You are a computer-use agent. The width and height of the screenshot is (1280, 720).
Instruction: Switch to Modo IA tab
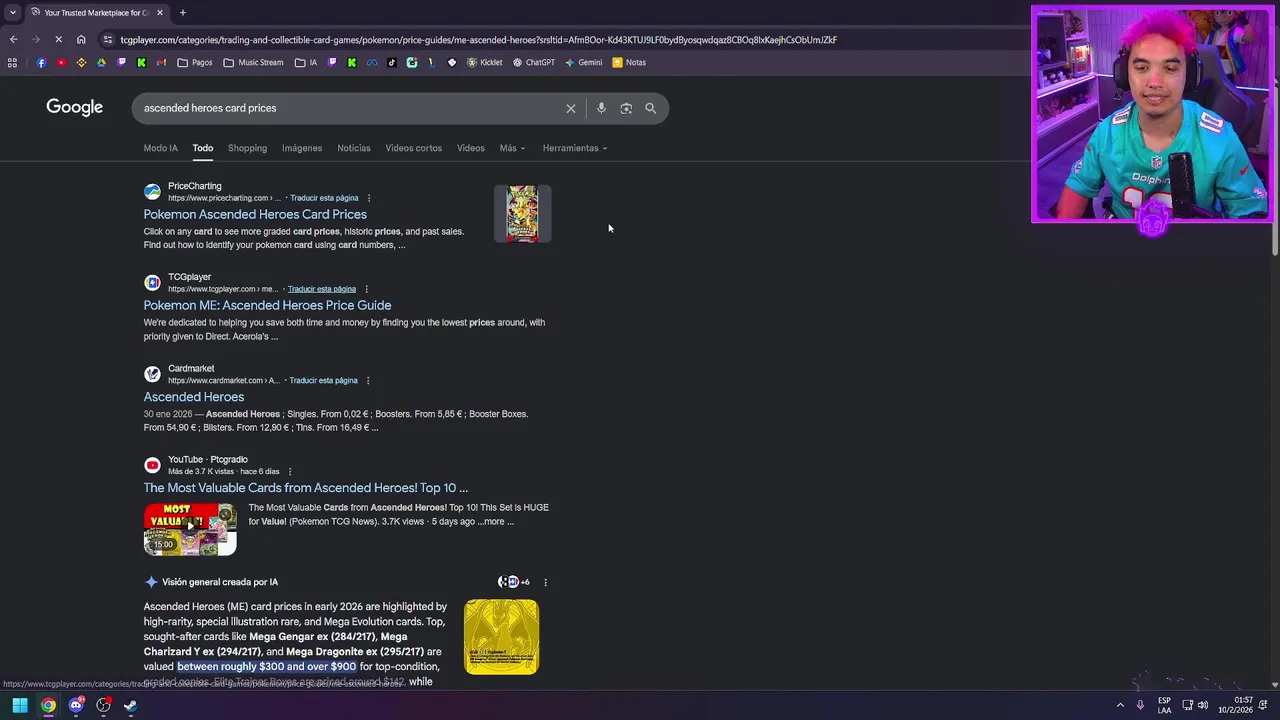click(x=160, y=148)
